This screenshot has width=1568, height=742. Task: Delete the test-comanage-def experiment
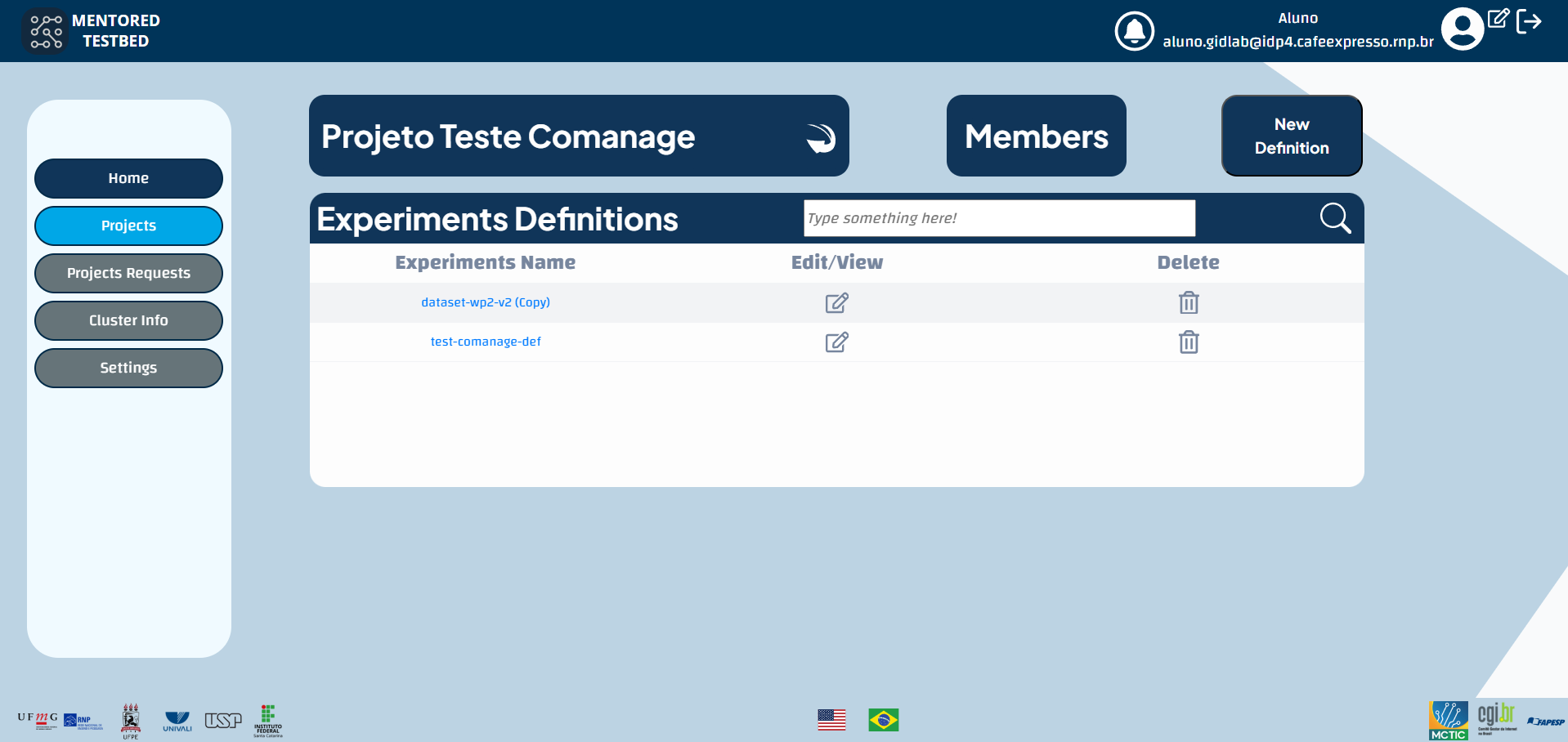pos(1189,342)
